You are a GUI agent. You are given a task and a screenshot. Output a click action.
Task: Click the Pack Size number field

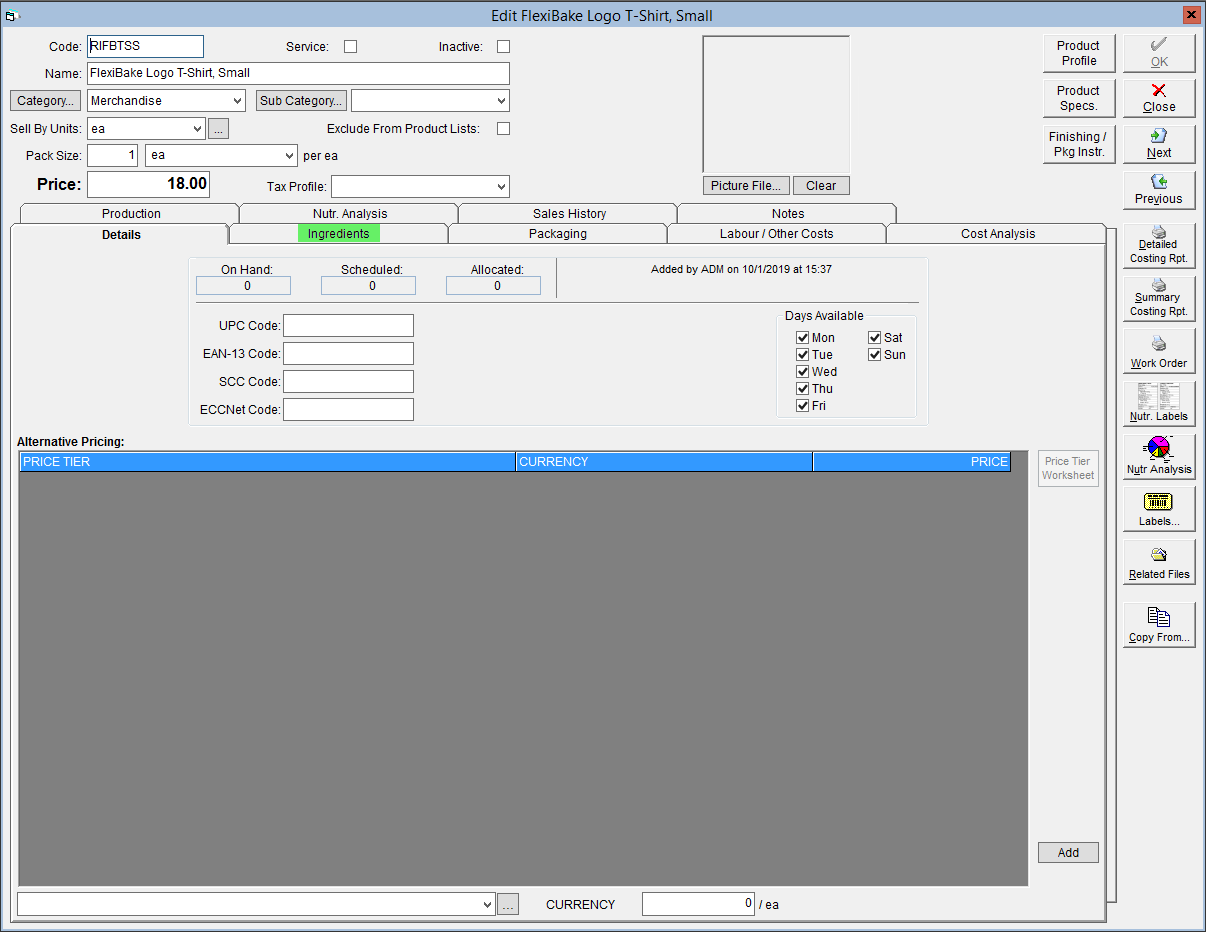112,156
